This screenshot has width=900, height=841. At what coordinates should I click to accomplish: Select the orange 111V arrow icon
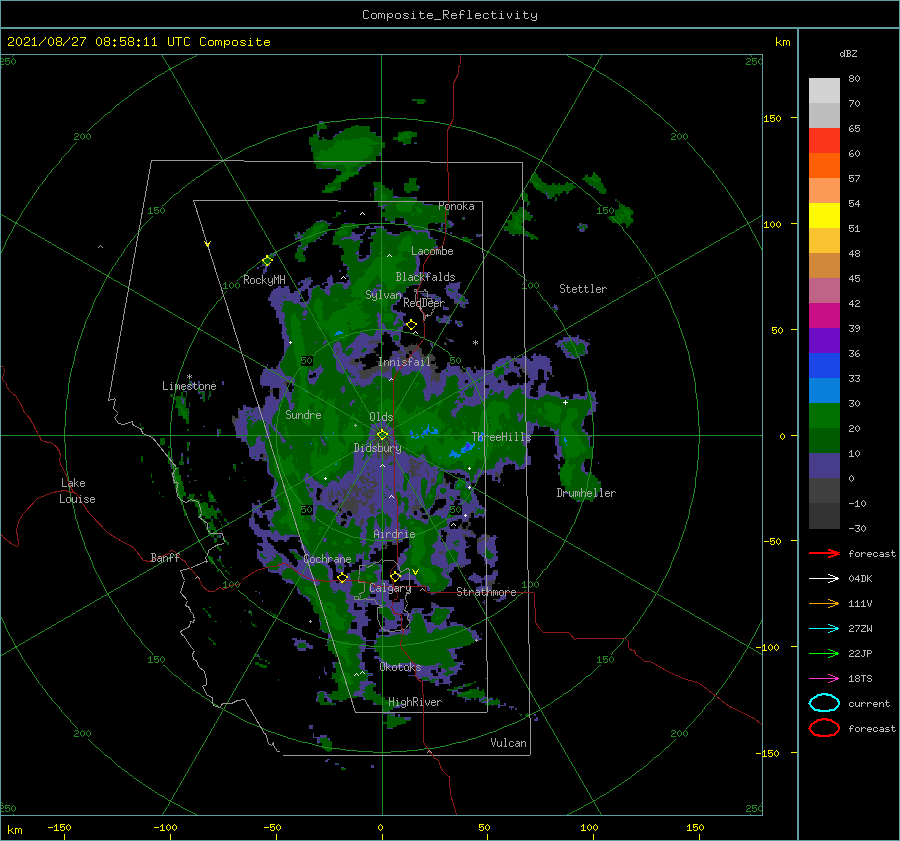point(824,603)
